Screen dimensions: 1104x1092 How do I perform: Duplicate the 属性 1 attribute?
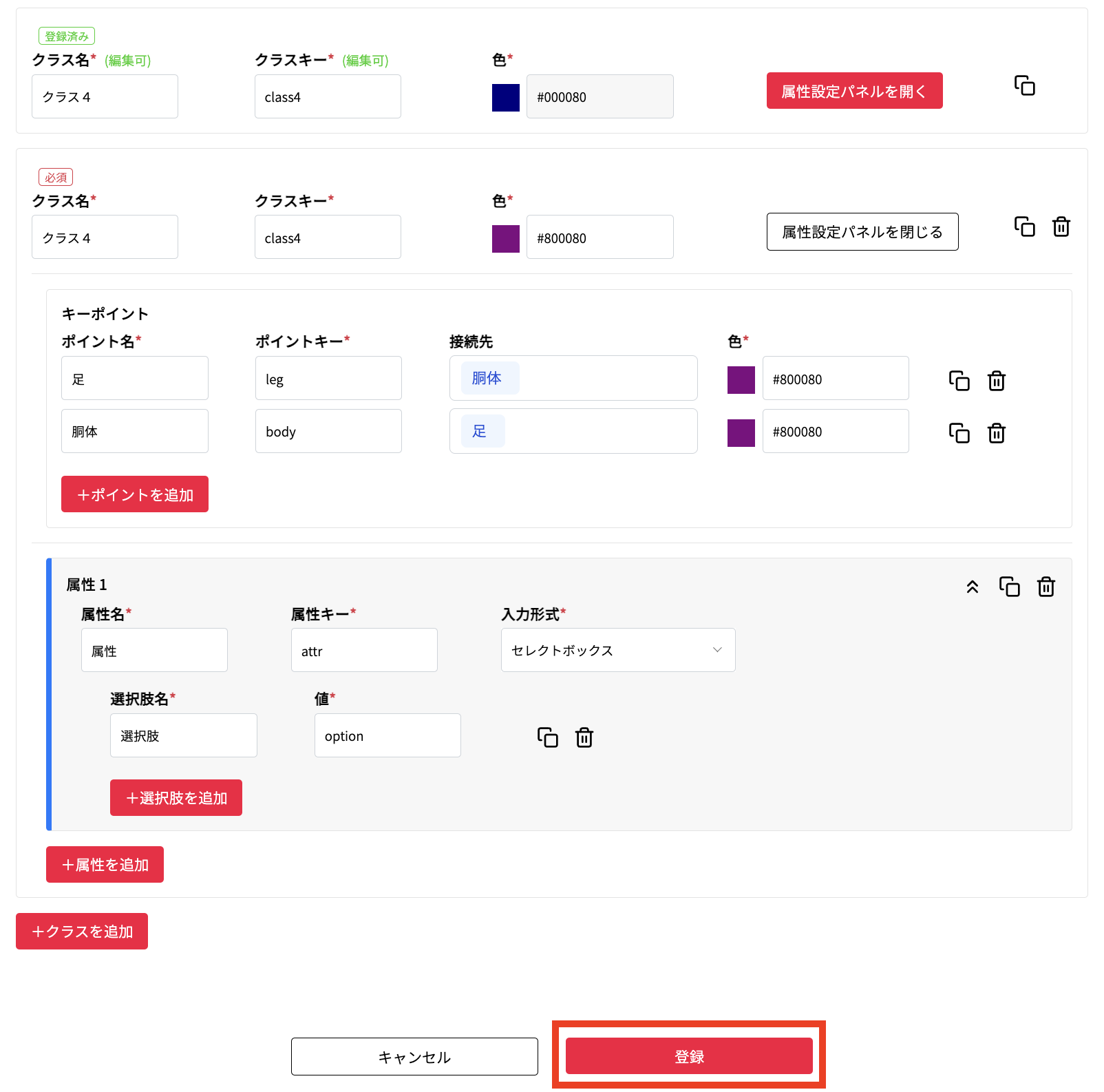(1009, 587)
